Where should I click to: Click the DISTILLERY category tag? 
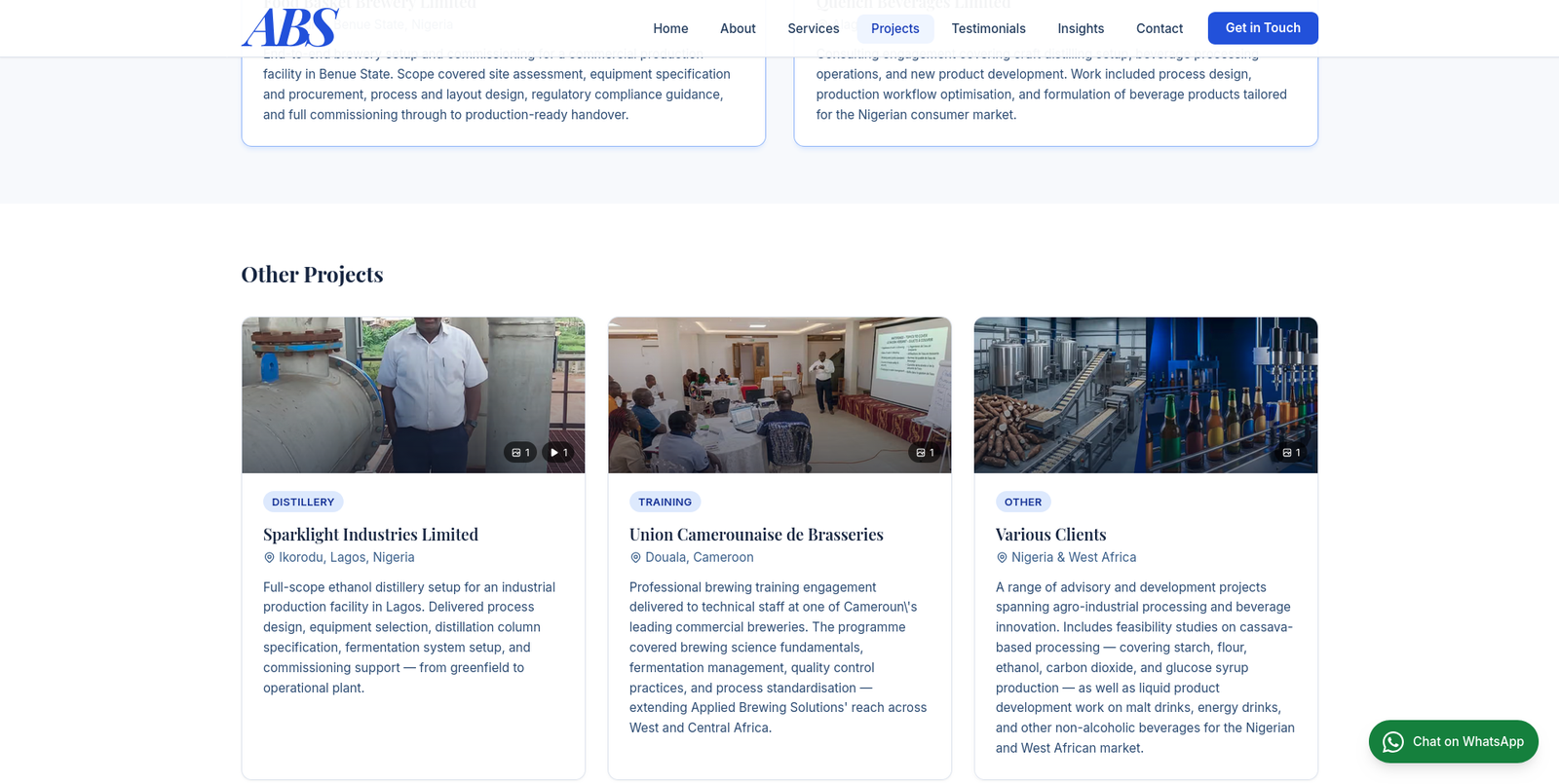pos(303,502)
